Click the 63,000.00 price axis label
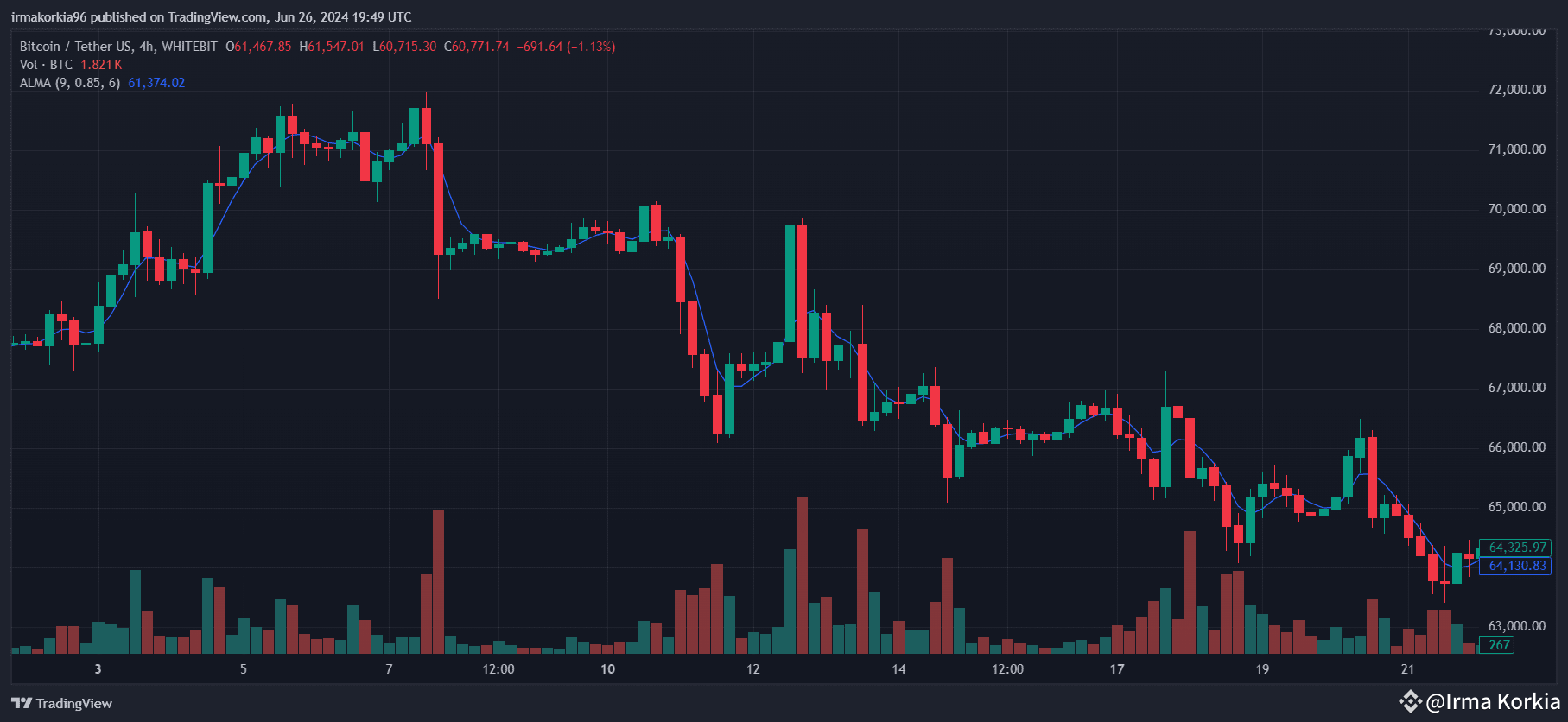Viewport: 1568px width, 722px height. [1516, 626]
